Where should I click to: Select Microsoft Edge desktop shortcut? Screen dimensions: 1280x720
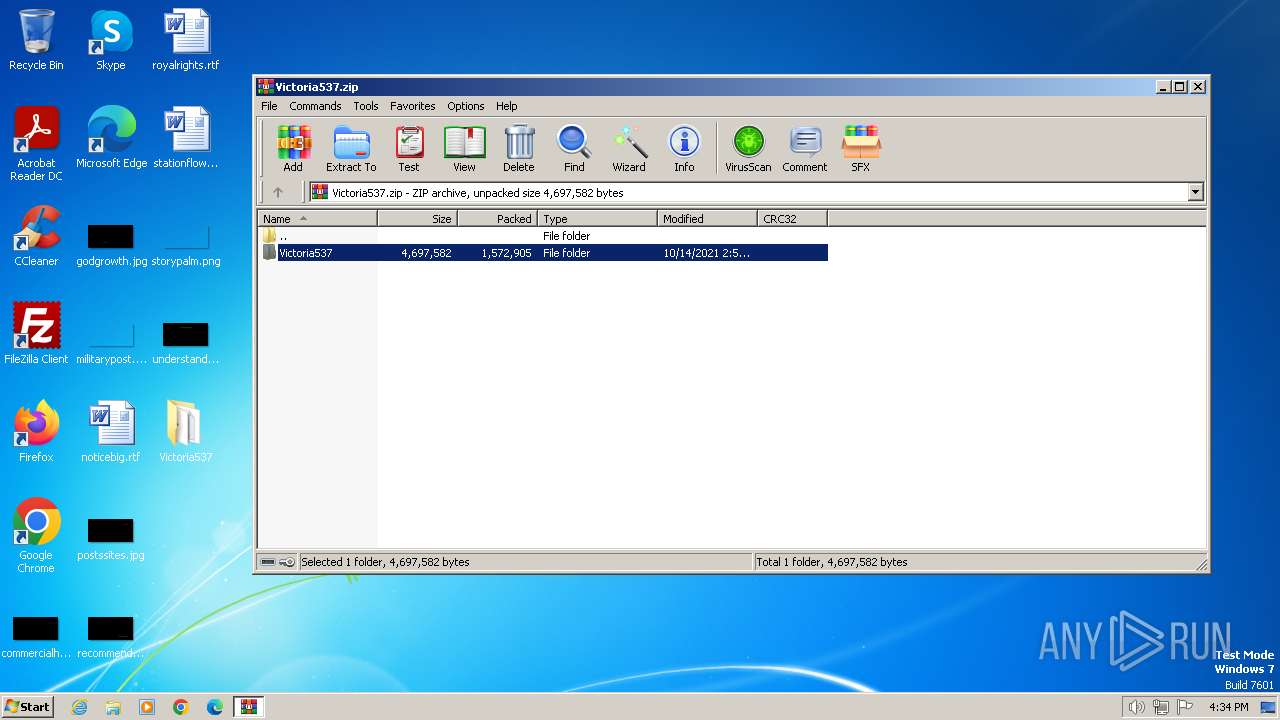pyautogui.click(x=111, y=138)
